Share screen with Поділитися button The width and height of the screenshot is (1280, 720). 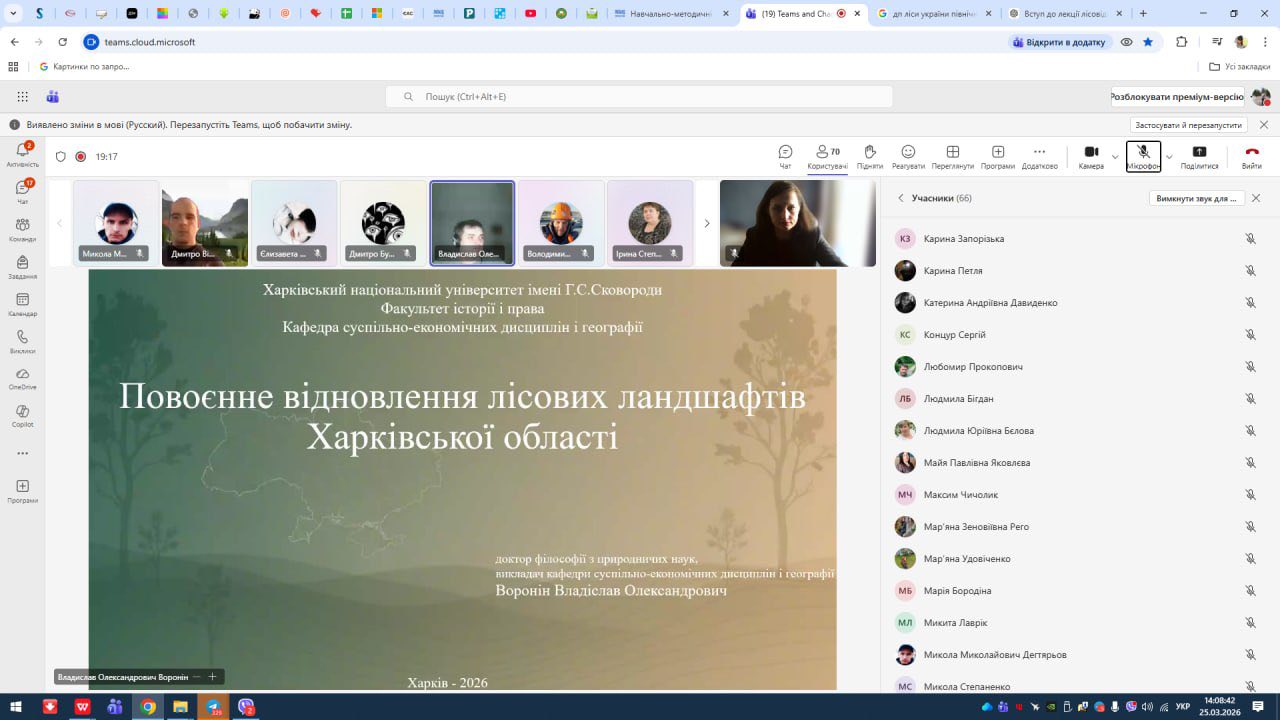tap(1199, 156)
